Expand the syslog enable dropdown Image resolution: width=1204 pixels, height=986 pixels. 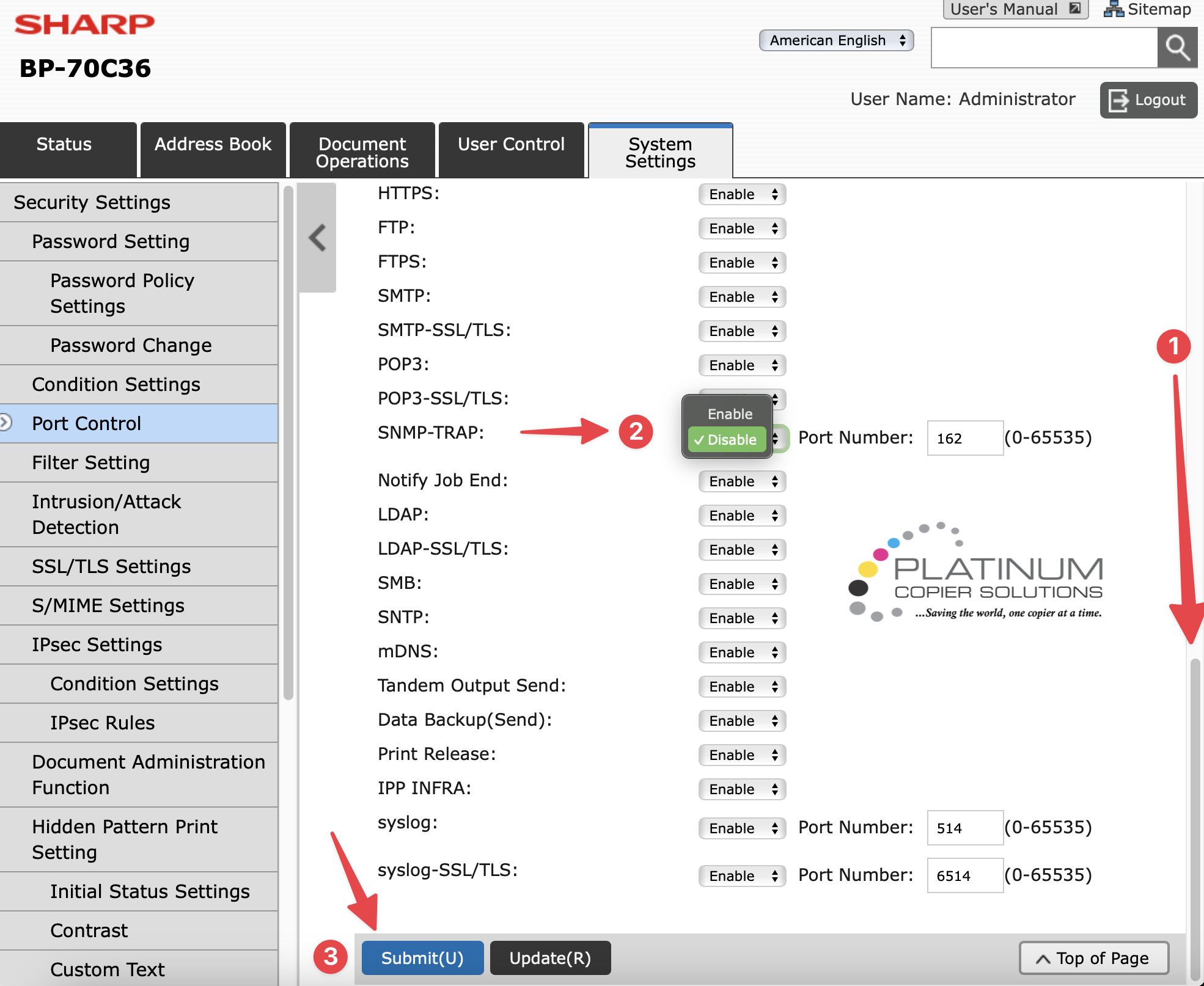[742, 828]
